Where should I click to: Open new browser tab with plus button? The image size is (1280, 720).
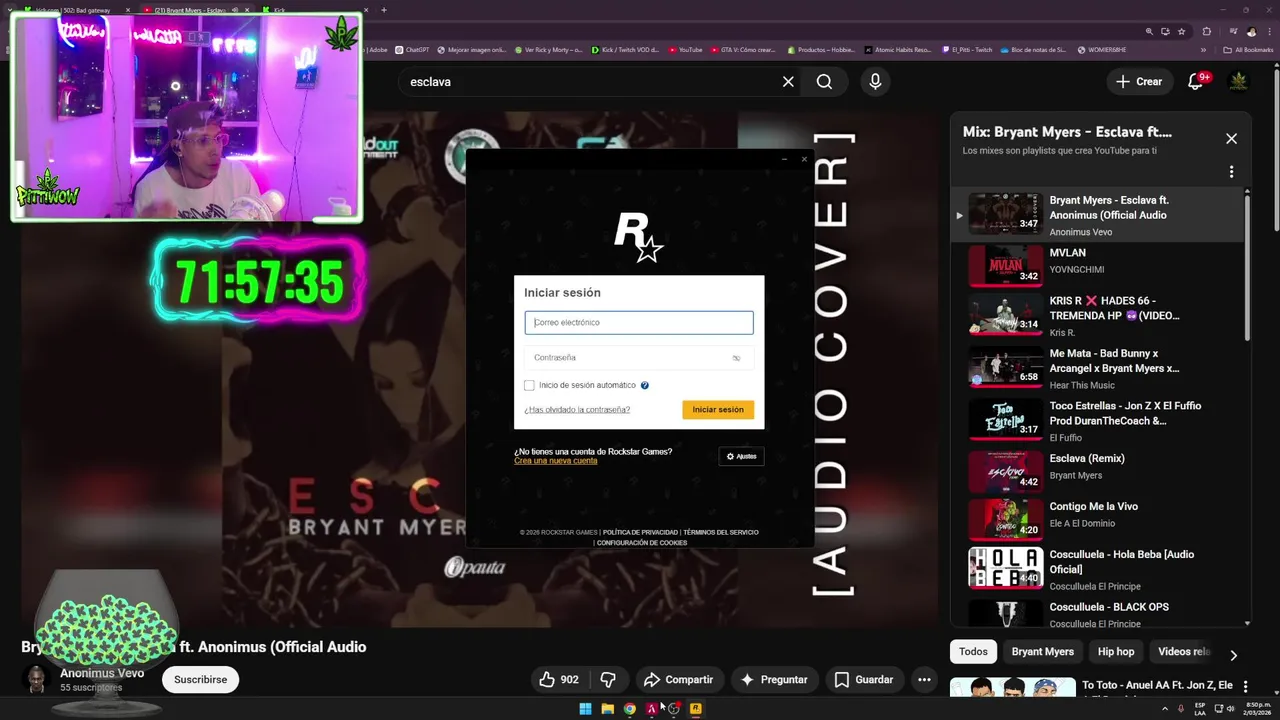tap(384, 10)
